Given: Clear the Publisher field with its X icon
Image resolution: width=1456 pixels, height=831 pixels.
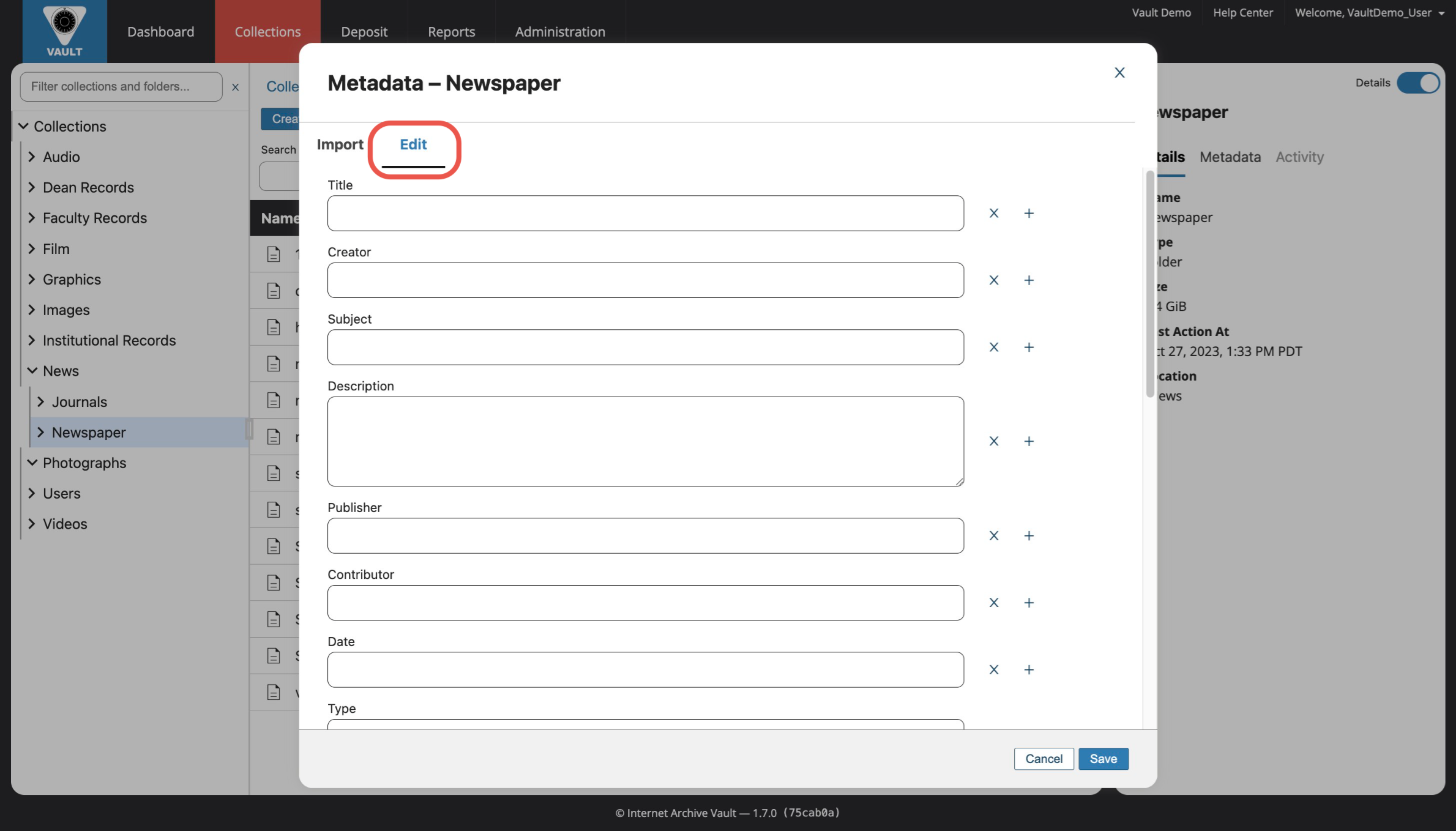Looking at the screenshot, I should 993,535.
